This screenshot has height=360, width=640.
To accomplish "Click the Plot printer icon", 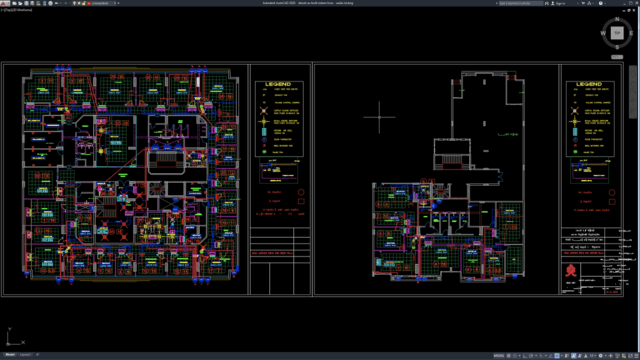I will (51, 3).
